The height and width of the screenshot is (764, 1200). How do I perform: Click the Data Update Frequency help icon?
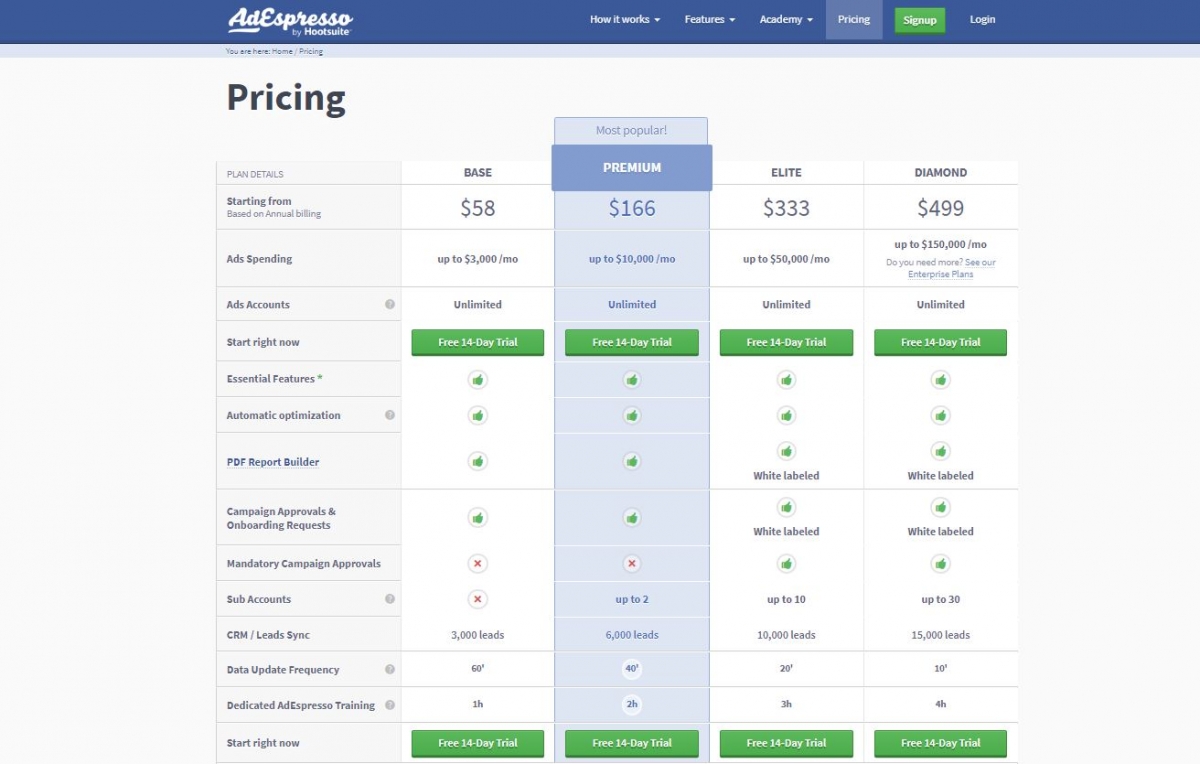pos(390,670)
